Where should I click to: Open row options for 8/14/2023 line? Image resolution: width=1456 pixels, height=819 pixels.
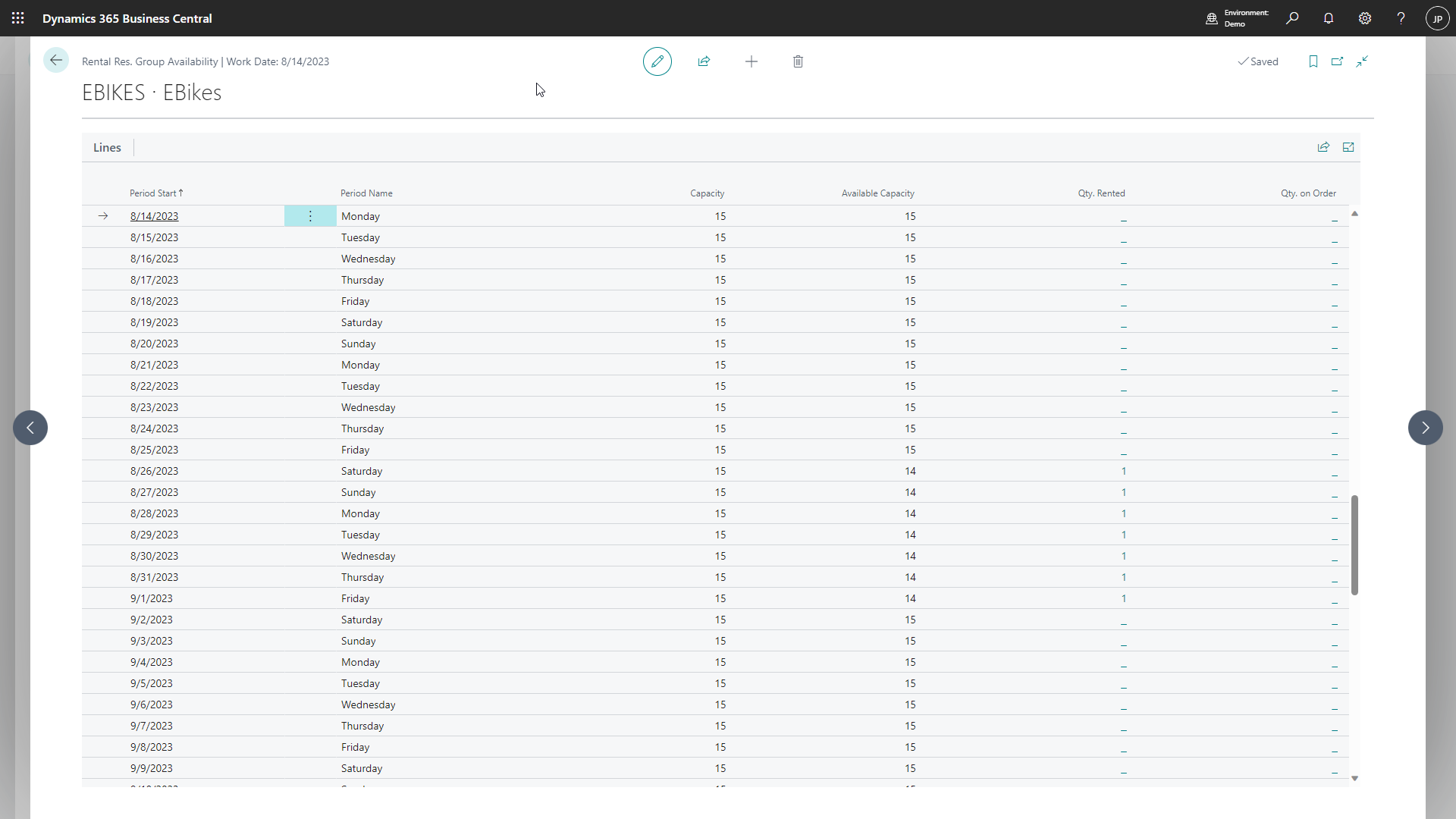310,216
